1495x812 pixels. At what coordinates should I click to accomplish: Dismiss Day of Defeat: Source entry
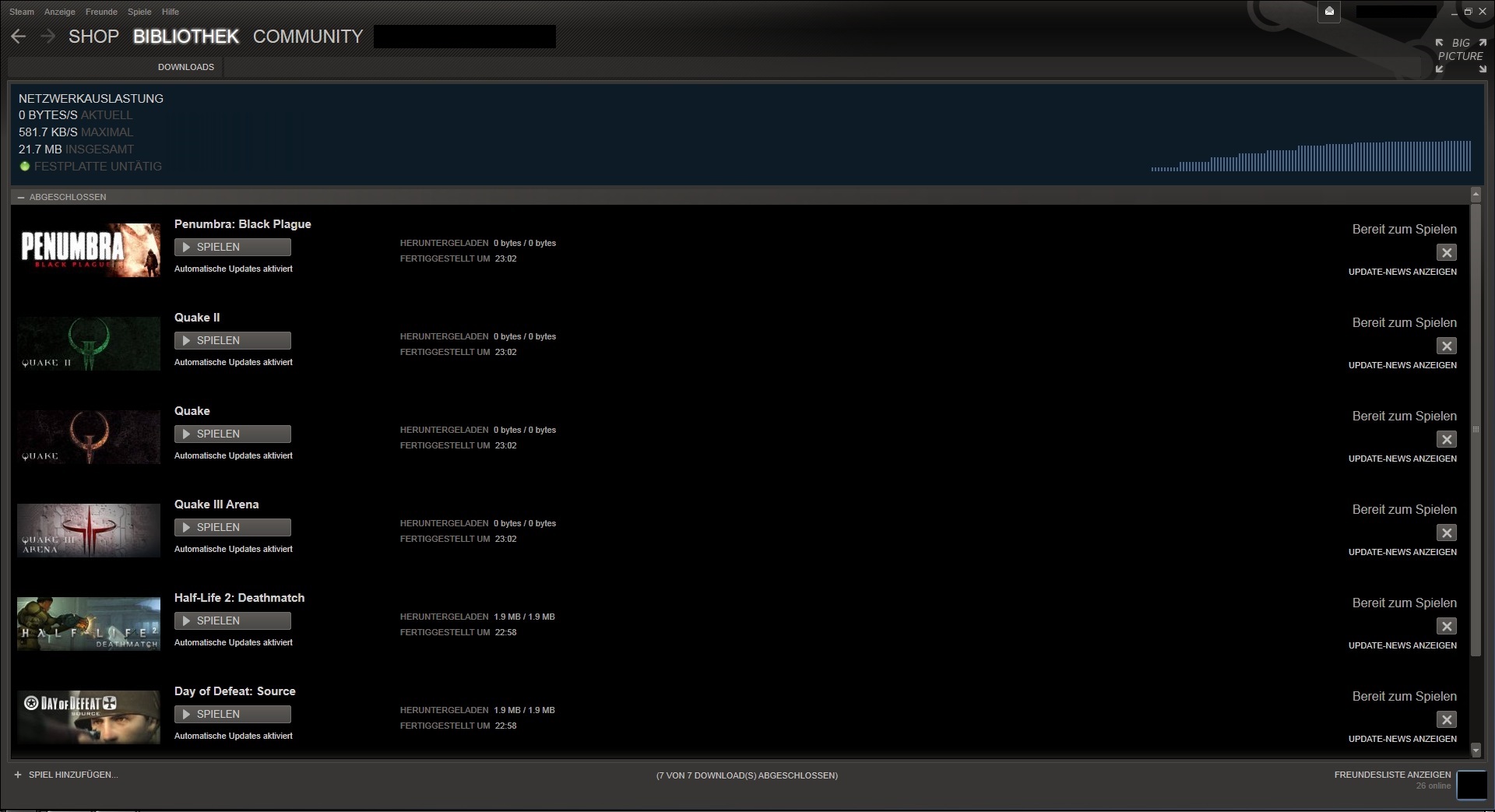tap(1447, 719)
